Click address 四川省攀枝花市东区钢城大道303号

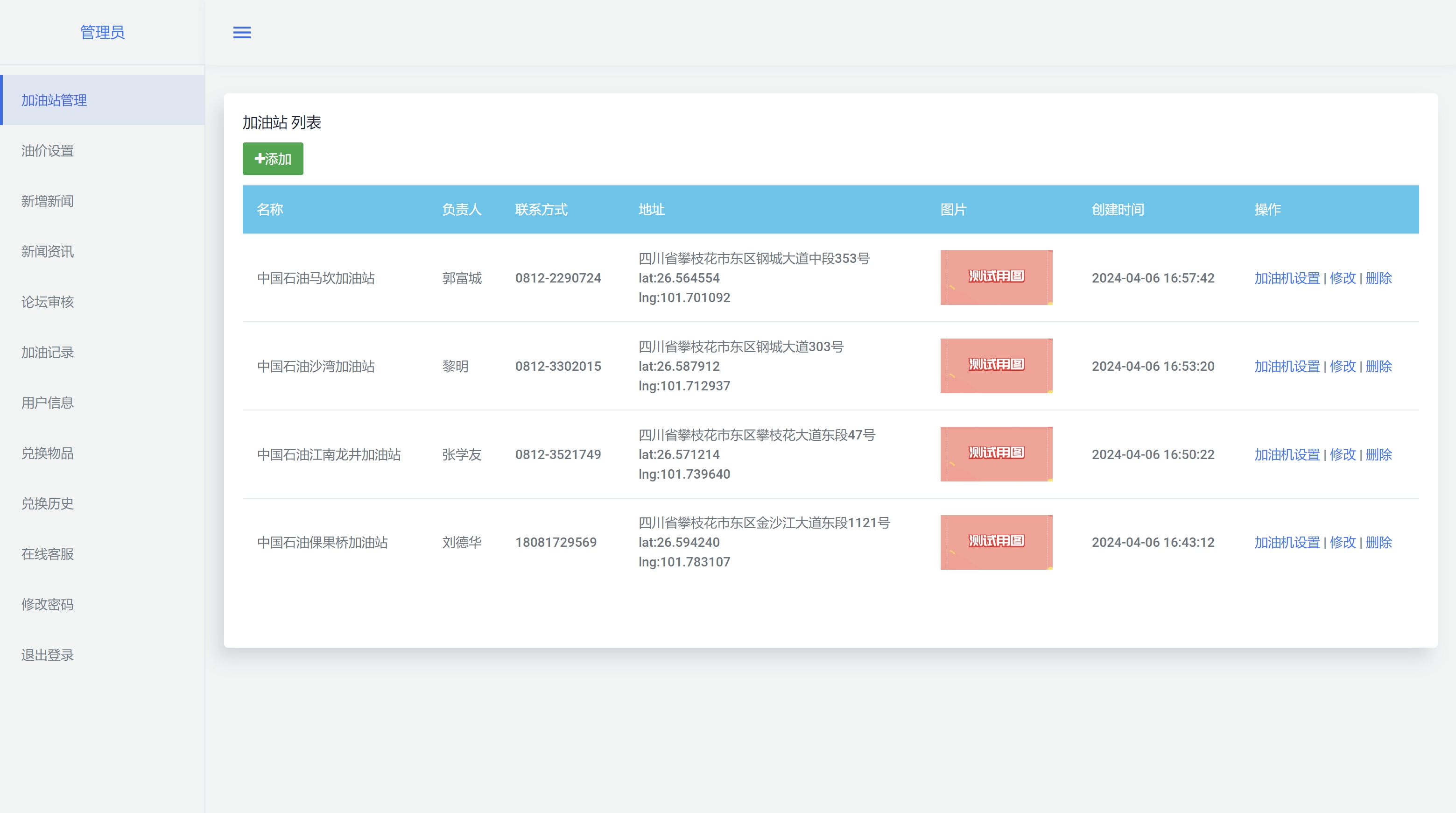(741, 346)
